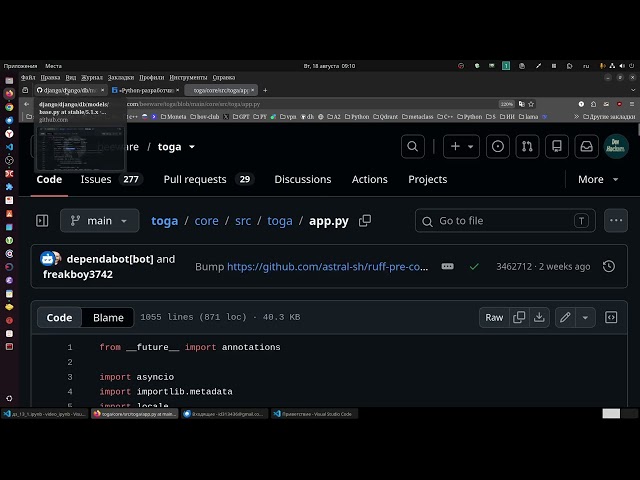Open the main branch selector dropdown
This screenshot has height=480, width=640.
click(100, 221)
